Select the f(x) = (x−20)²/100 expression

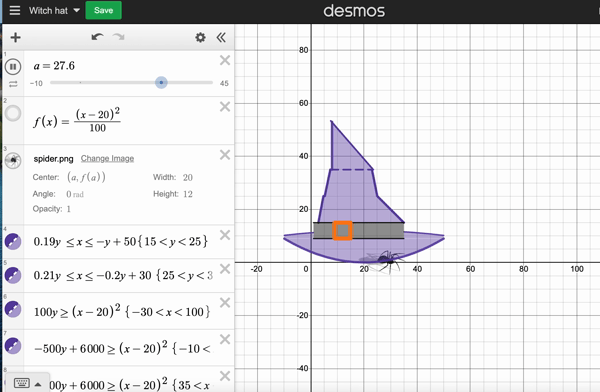click(77, 120)
